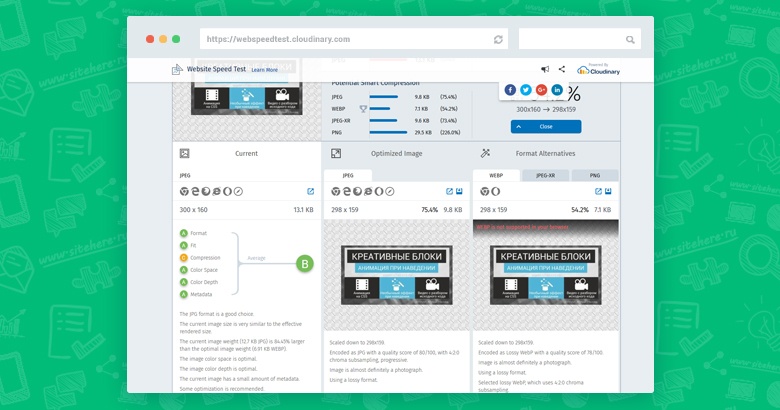
Task: Open the WEBP image in a new tab
Action: [x=598, y=191]
